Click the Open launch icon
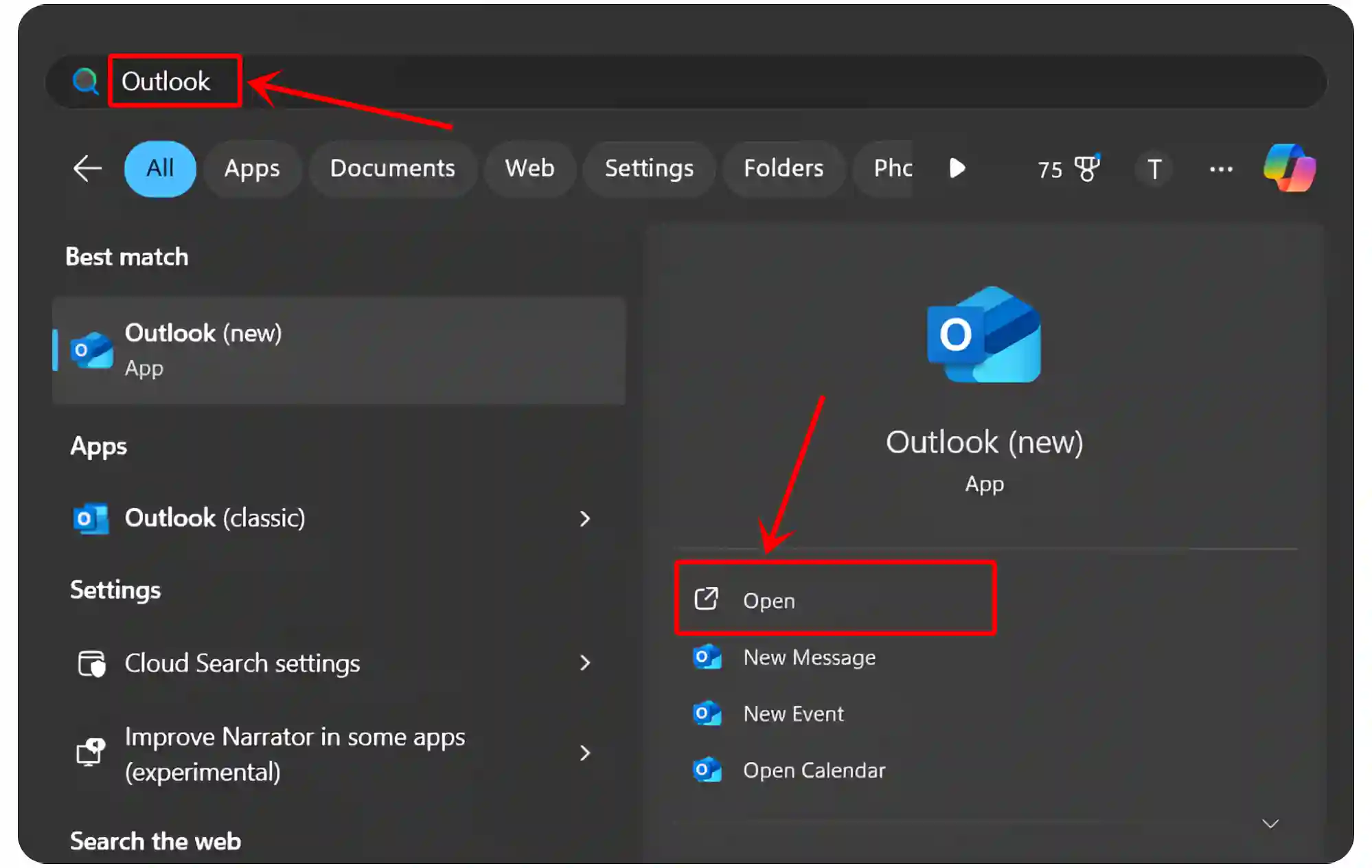The image size is (1372, 868). [706, 599]
